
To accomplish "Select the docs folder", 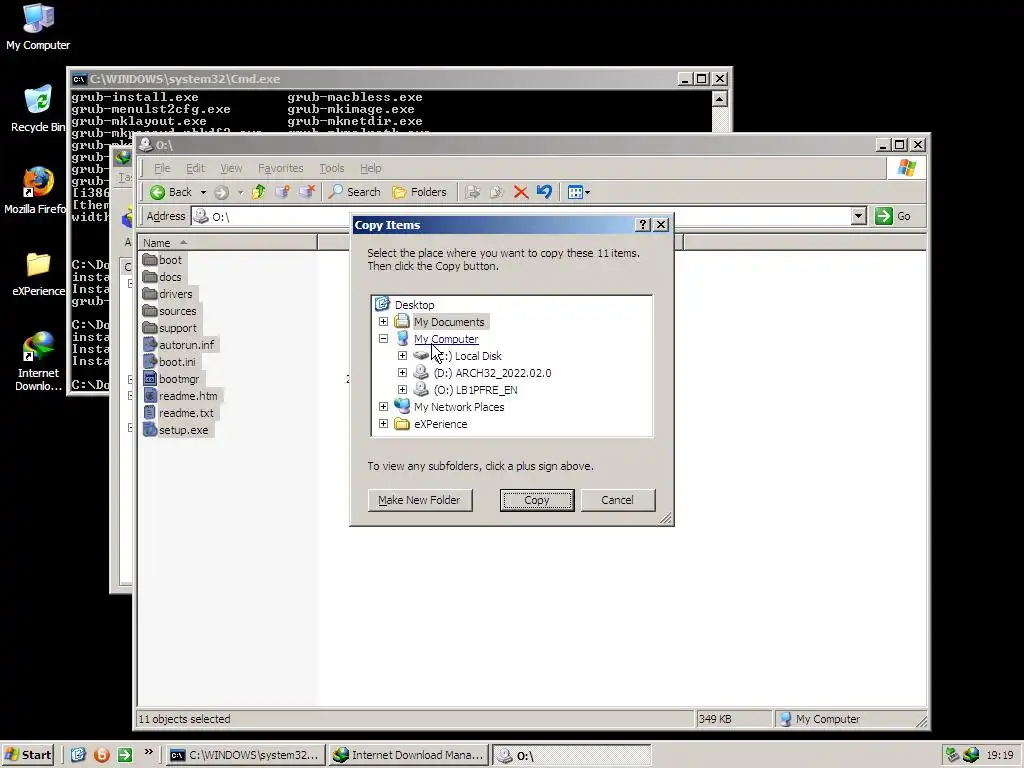I will pyautogui.click(x=162, y=277).
